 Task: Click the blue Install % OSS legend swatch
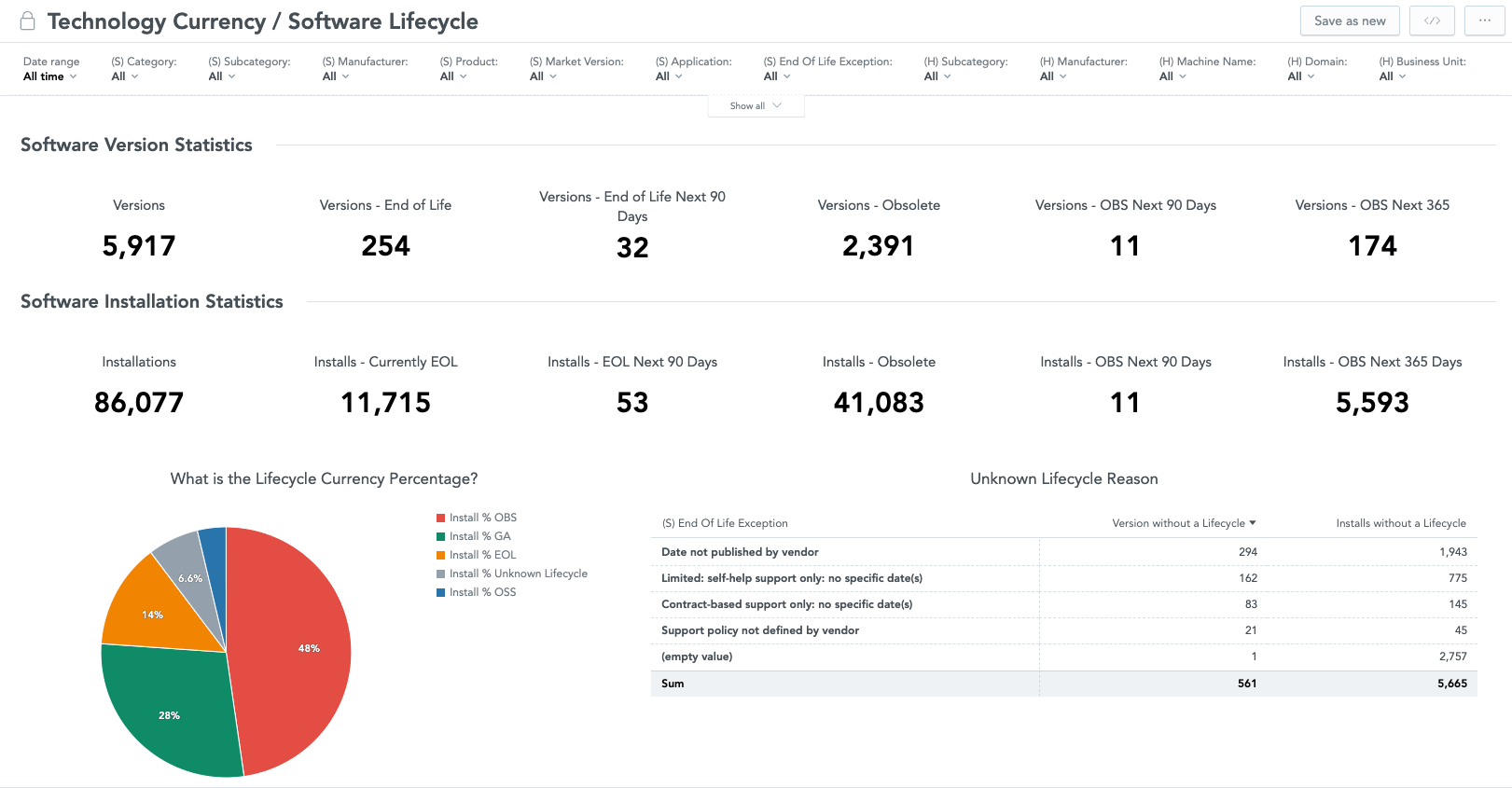click(441, 592)
